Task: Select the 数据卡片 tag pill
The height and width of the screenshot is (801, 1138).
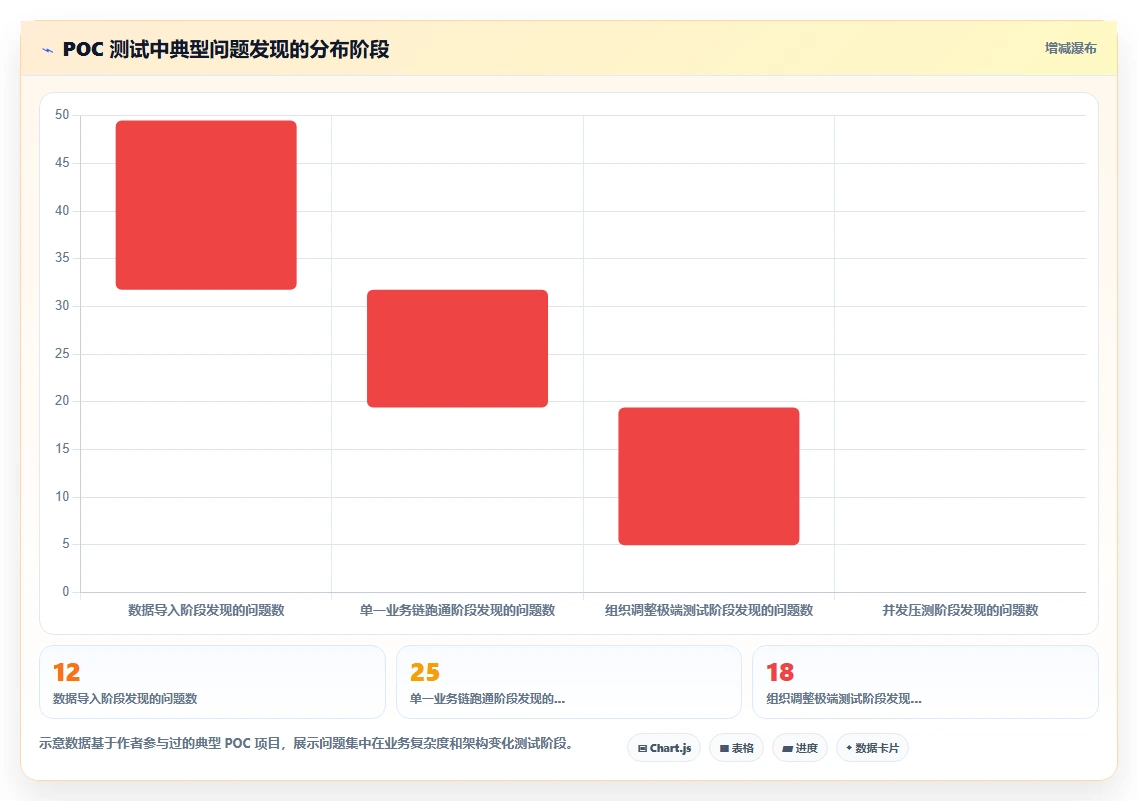Action: [x=872, y=748]
